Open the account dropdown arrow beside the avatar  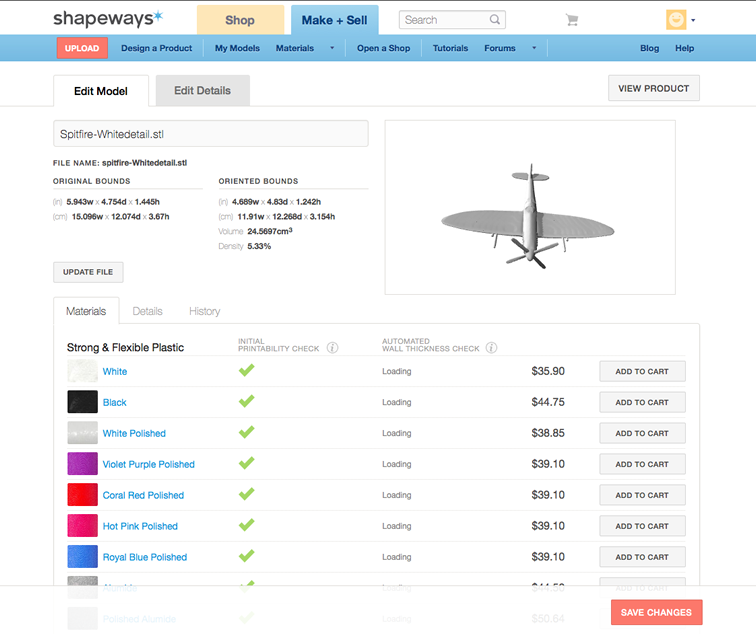693,20
